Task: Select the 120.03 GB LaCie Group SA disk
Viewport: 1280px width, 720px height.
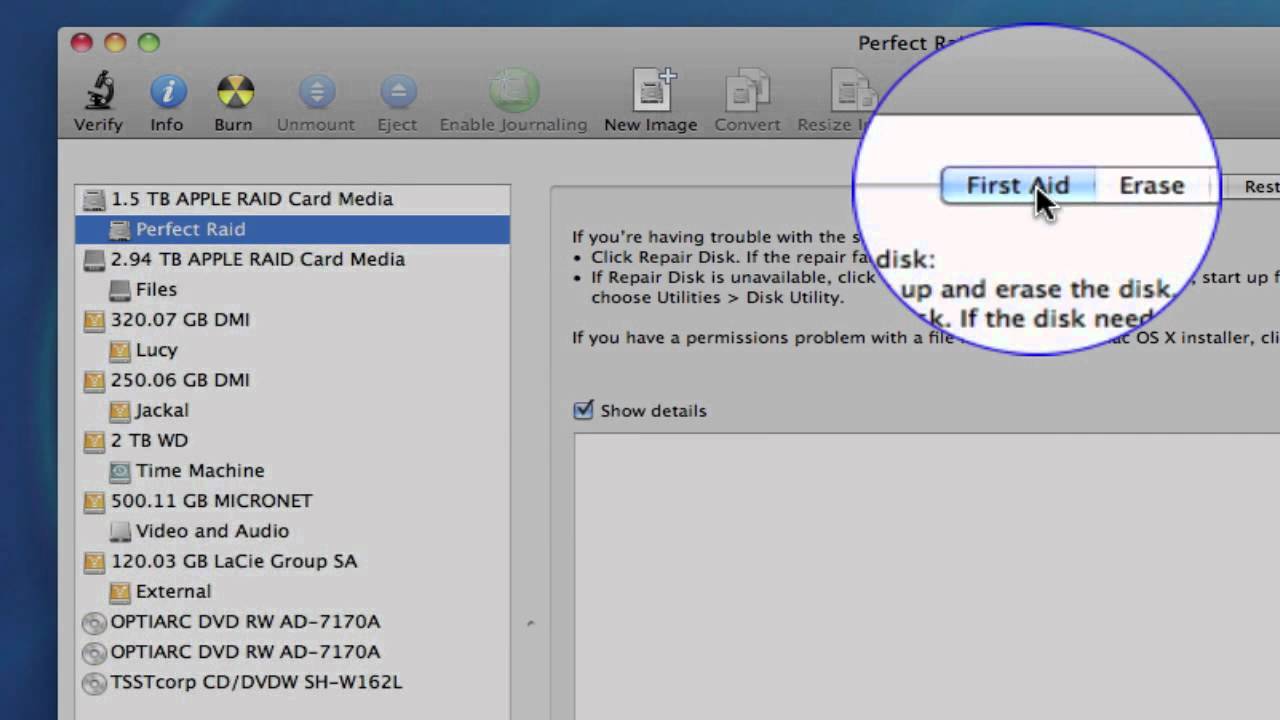Action: 293,561
